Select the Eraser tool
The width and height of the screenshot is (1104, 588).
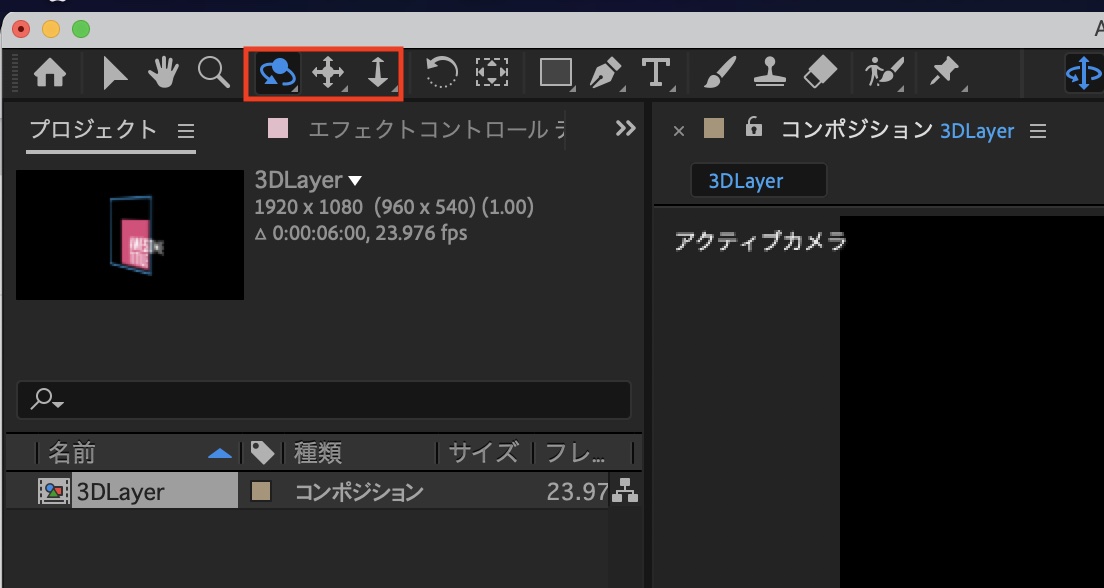pyautogui.click(x=820, y=73)
